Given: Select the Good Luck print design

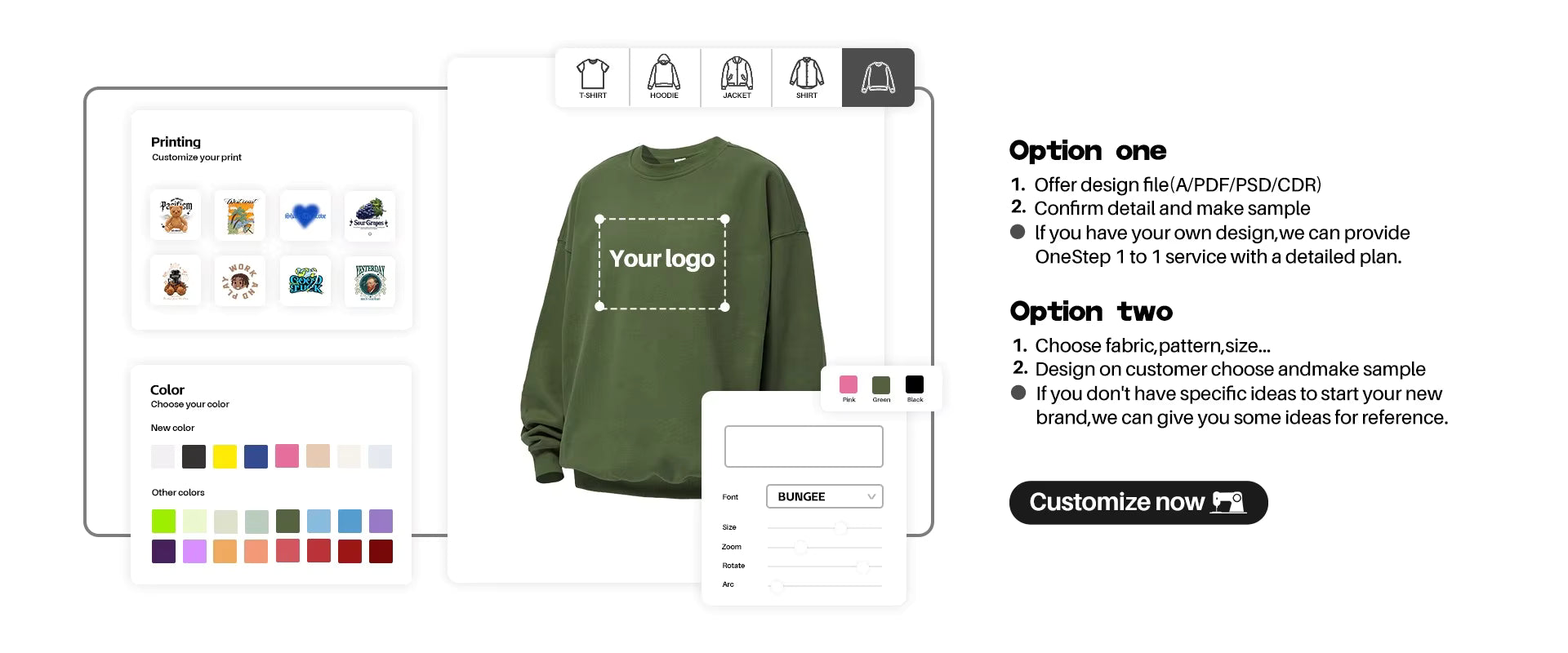Looking at the screenshot, I should [305, 281].
